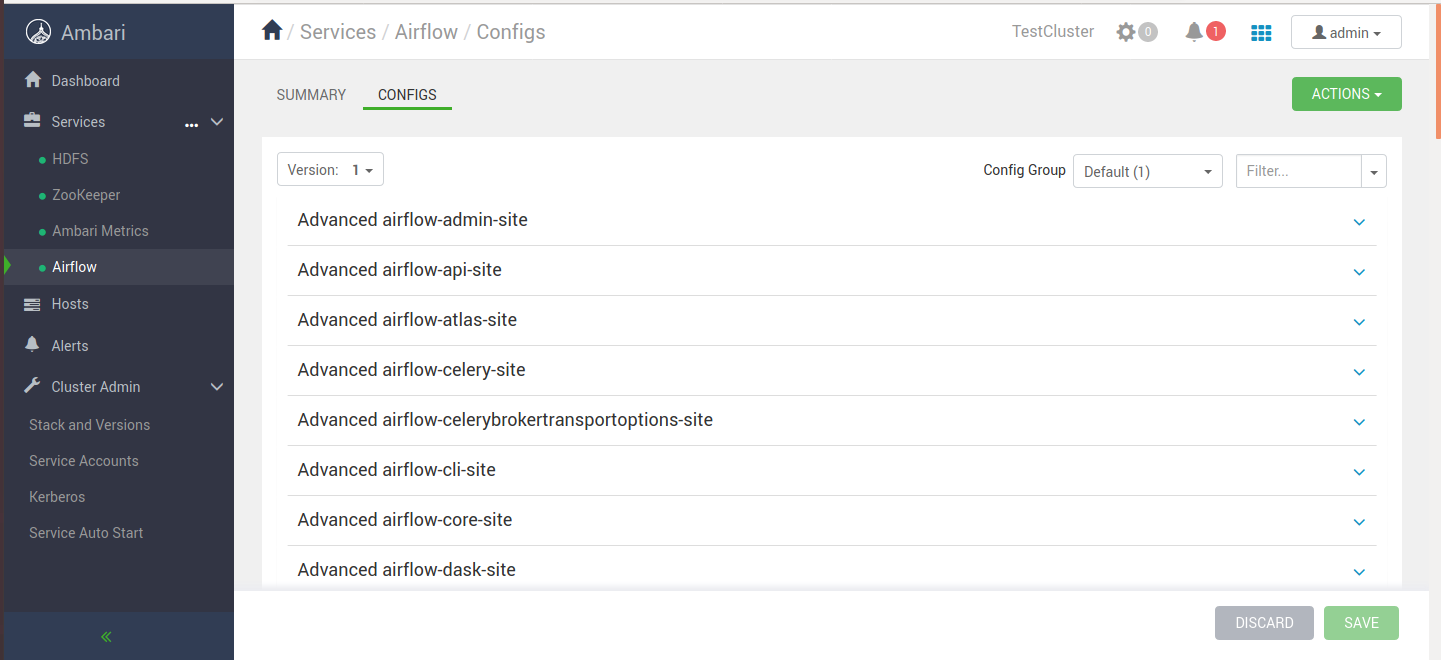Screen dimensions: 1441x660
Task: Expand Advanced airflow-core-site chevron
Action: [1359, 522]
